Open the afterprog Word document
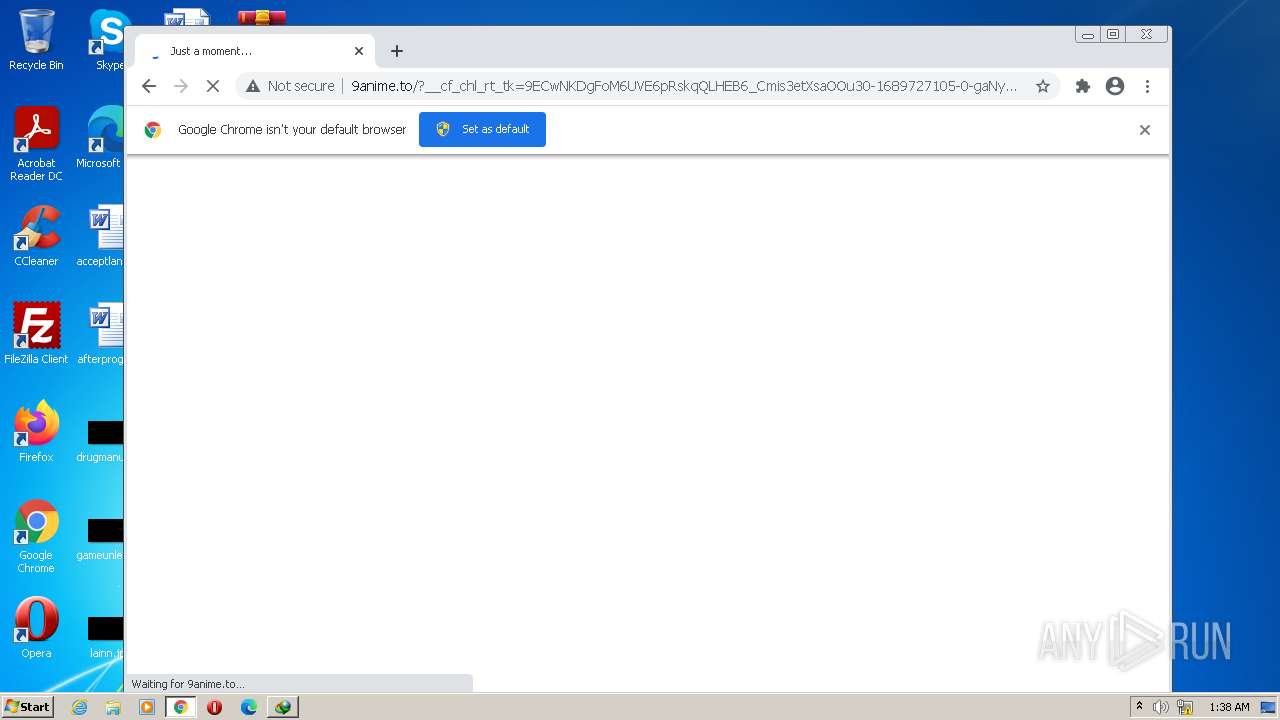This screenshot has height=720, width=1280. (x=103, y=334)
